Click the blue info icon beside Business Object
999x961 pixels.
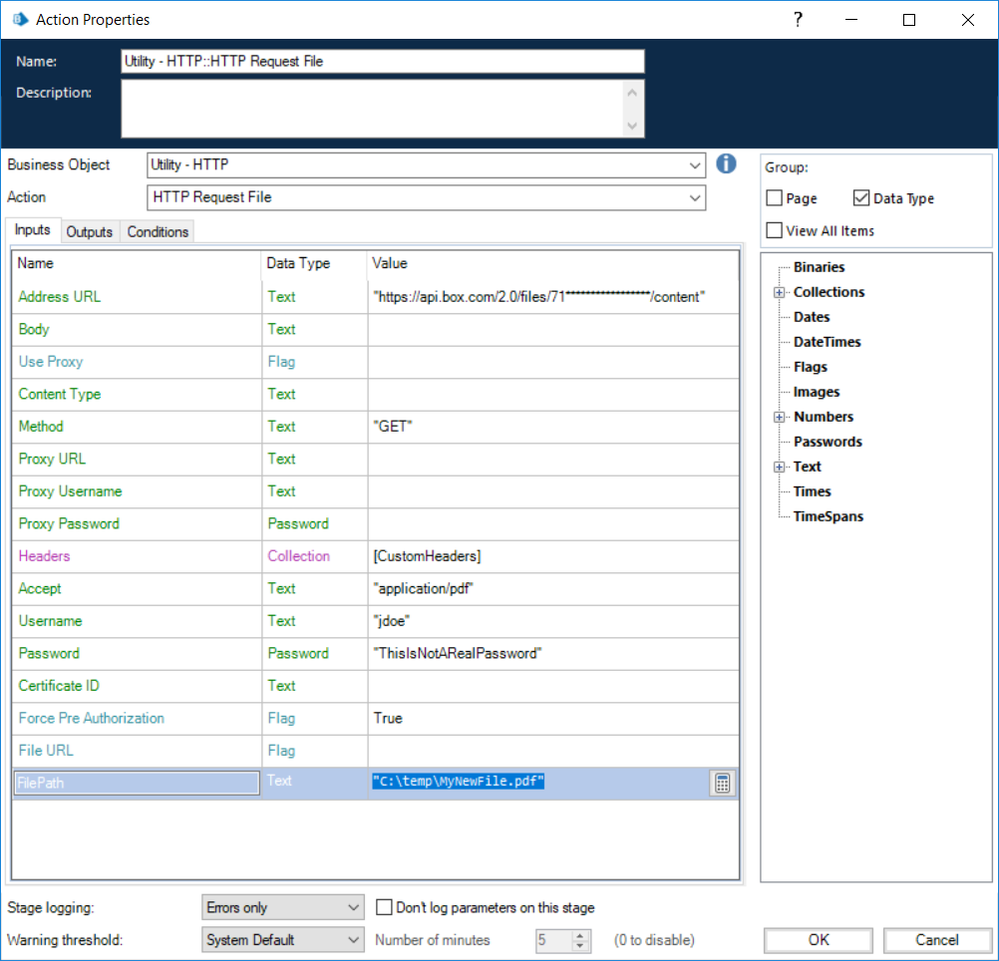[x=727, y=164]
